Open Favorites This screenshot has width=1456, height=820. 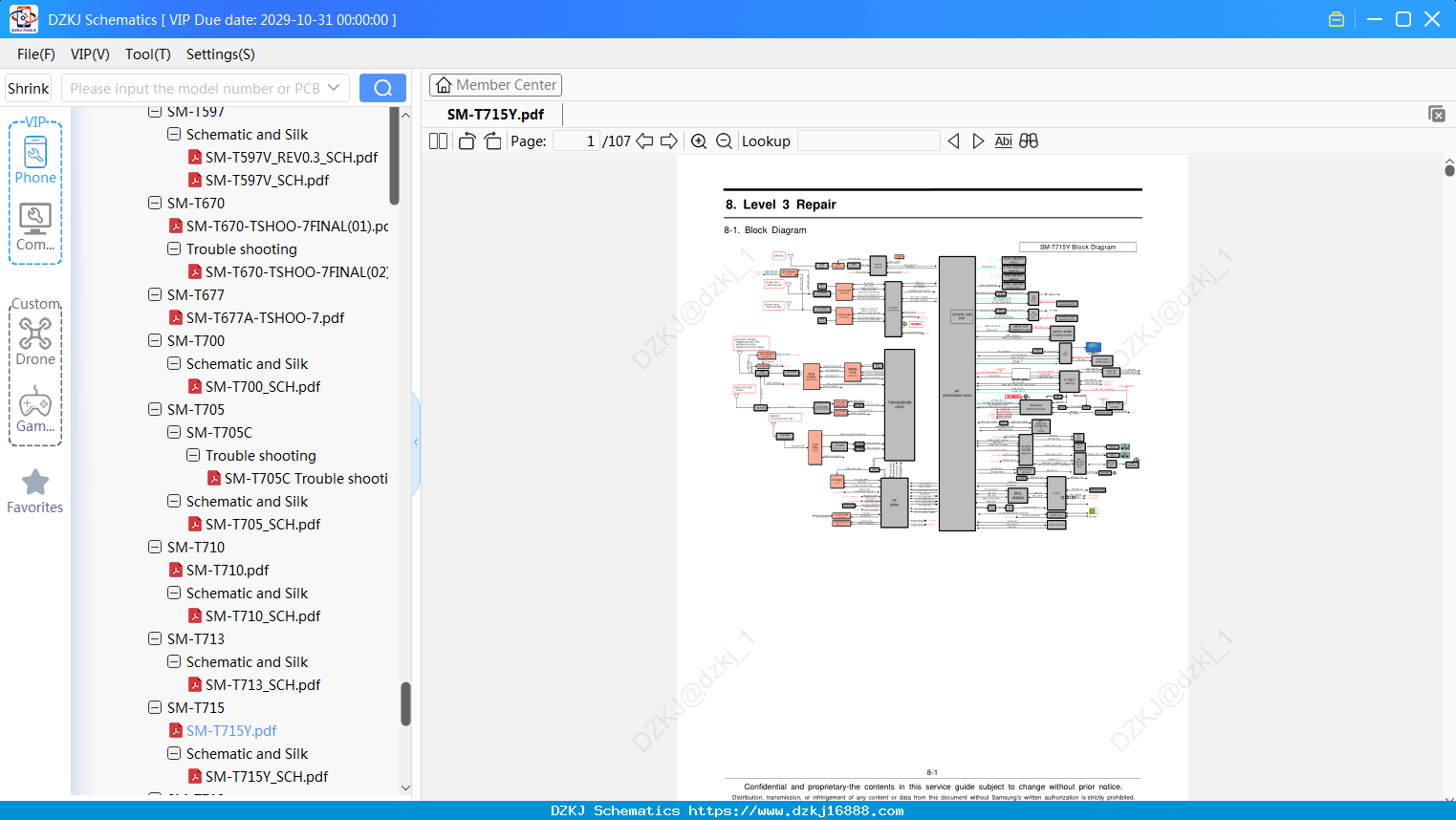(35, 492)
